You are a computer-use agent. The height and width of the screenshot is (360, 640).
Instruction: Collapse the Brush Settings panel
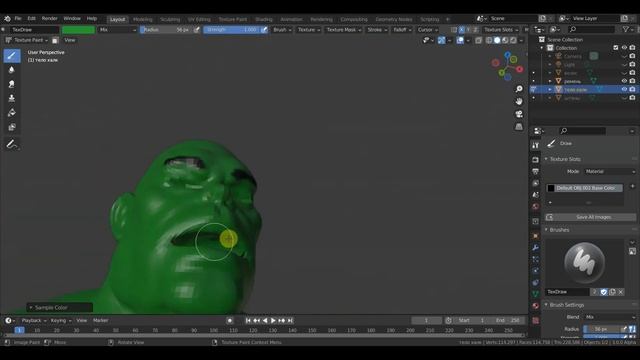(566, 305)
